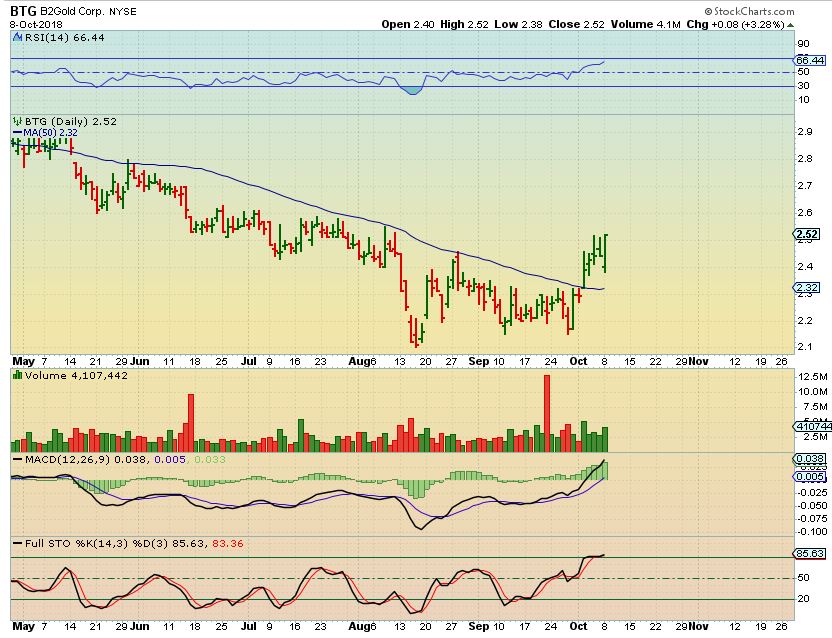Viewport: 832px width, 638px height.
Task: Click the MACD histogram value 0.033
Action: (210, 459)
